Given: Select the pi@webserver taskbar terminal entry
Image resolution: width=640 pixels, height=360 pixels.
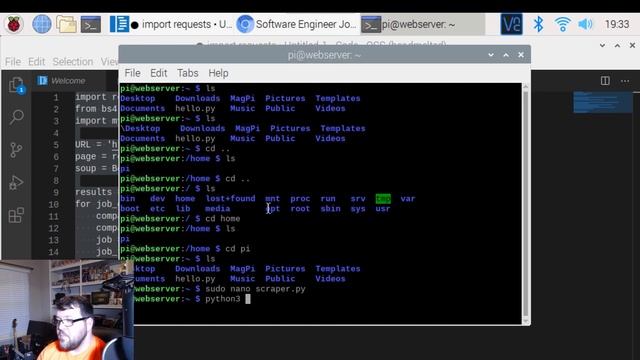Looking at the screenshot, I should [422, 24].
